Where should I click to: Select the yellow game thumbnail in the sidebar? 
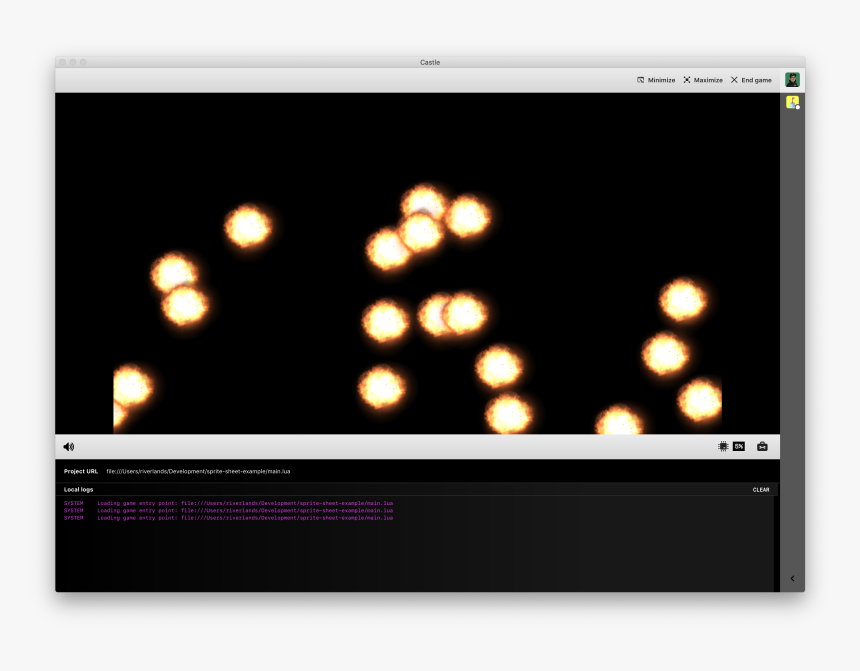(x=792, y=102)
